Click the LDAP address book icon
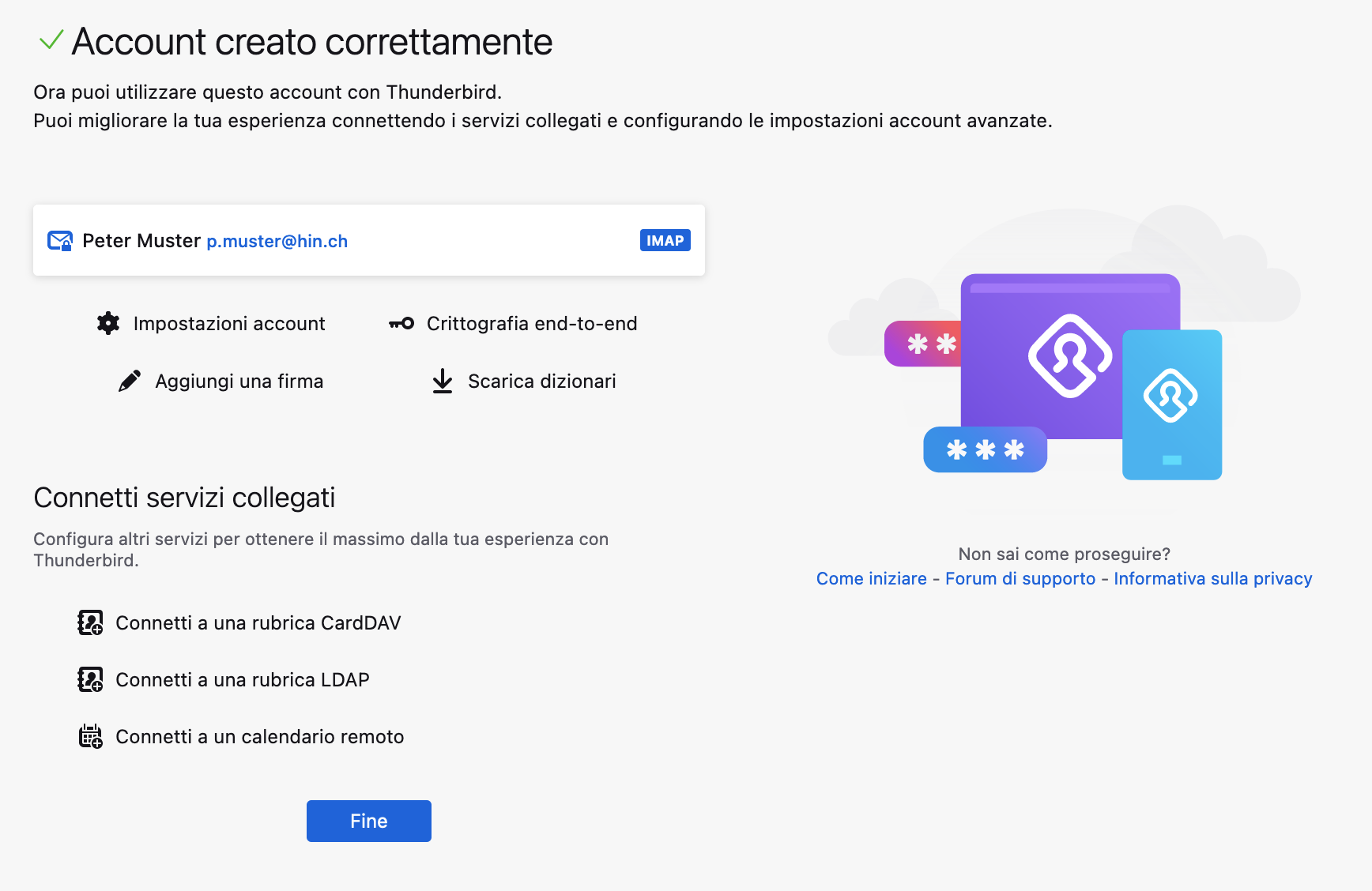This screenshot has width=1372, height=891. tap(90, 679)
